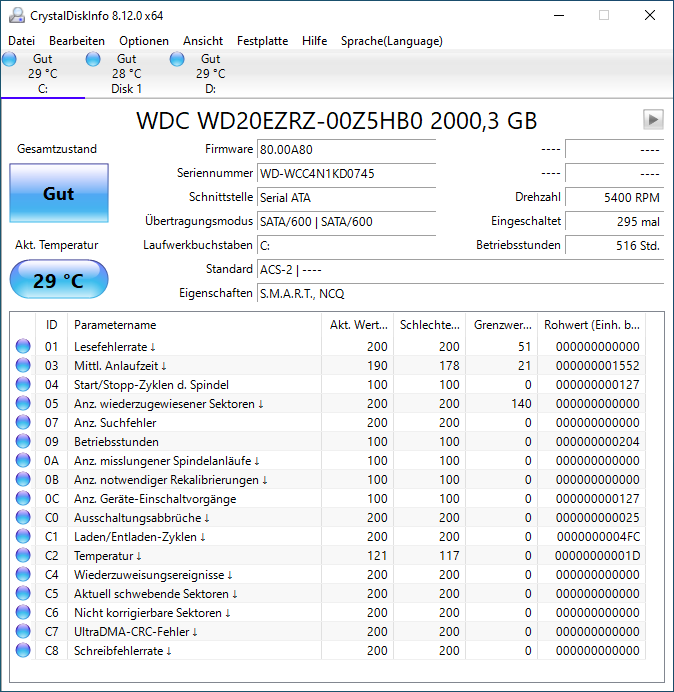Image resolution: width=674 pixels, height=692 pixels.
Task: Click status orb for wiederzugewiesener Sektoren row
Action: click(x=23, y=403)
